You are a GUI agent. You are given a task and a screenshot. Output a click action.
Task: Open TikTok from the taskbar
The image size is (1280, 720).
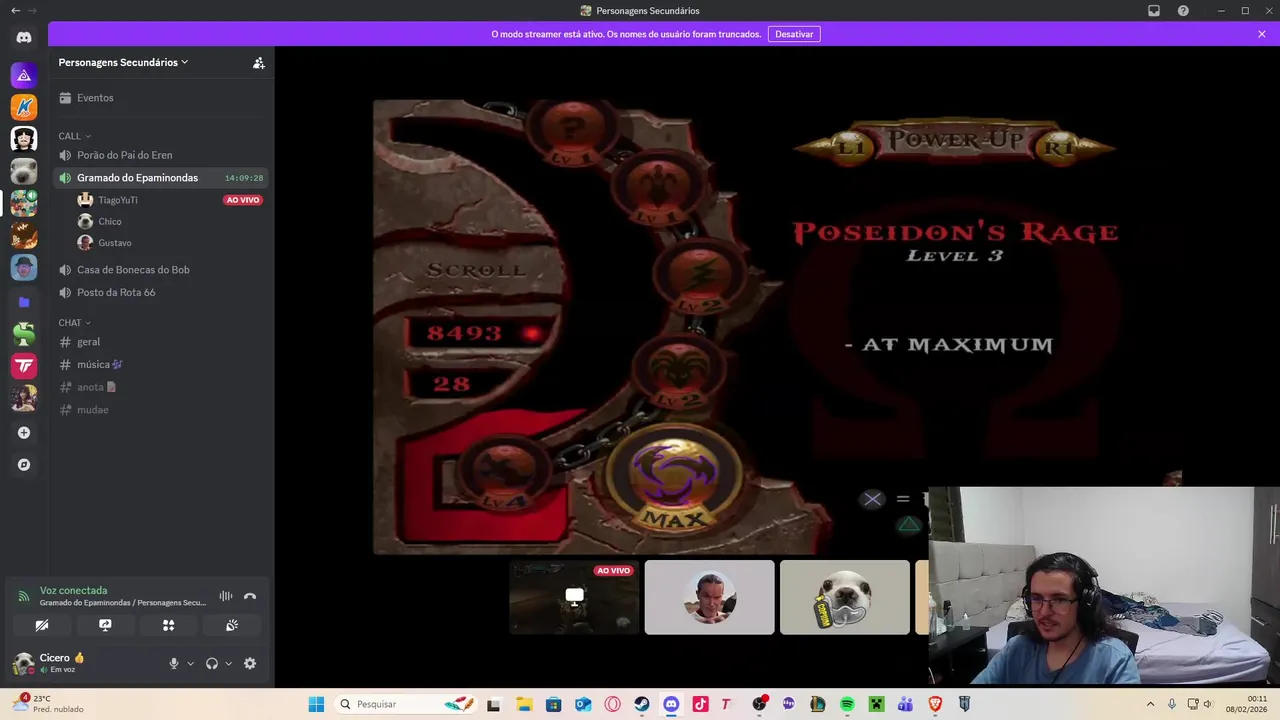coord(700,704)
